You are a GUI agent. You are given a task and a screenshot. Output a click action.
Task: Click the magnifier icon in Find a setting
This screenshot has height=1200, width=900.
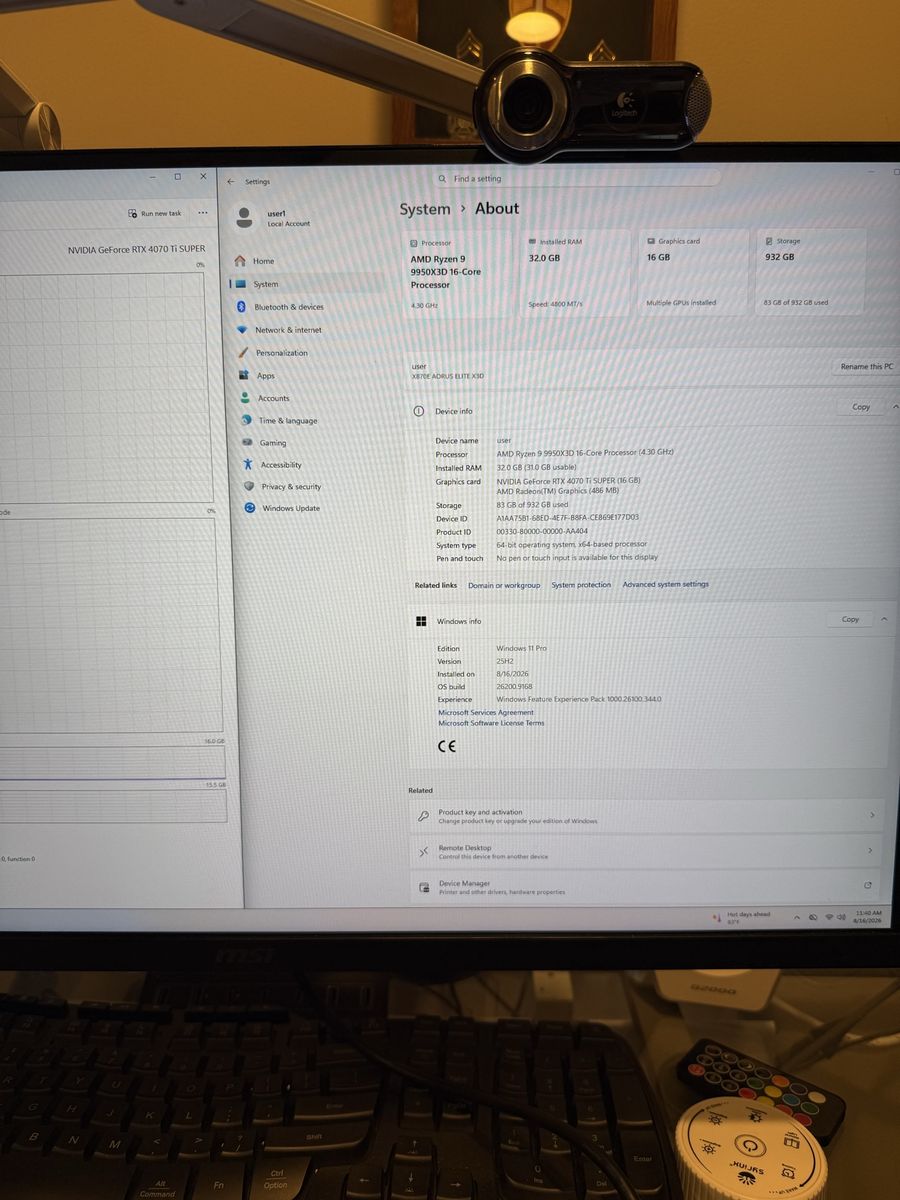(442, 178)
